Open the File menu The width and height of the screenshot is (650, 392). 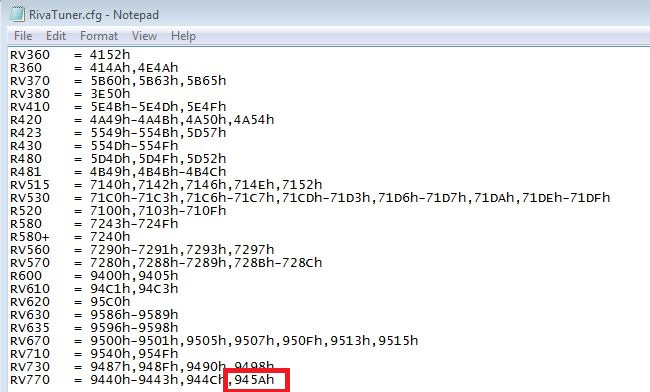[23, 36]
